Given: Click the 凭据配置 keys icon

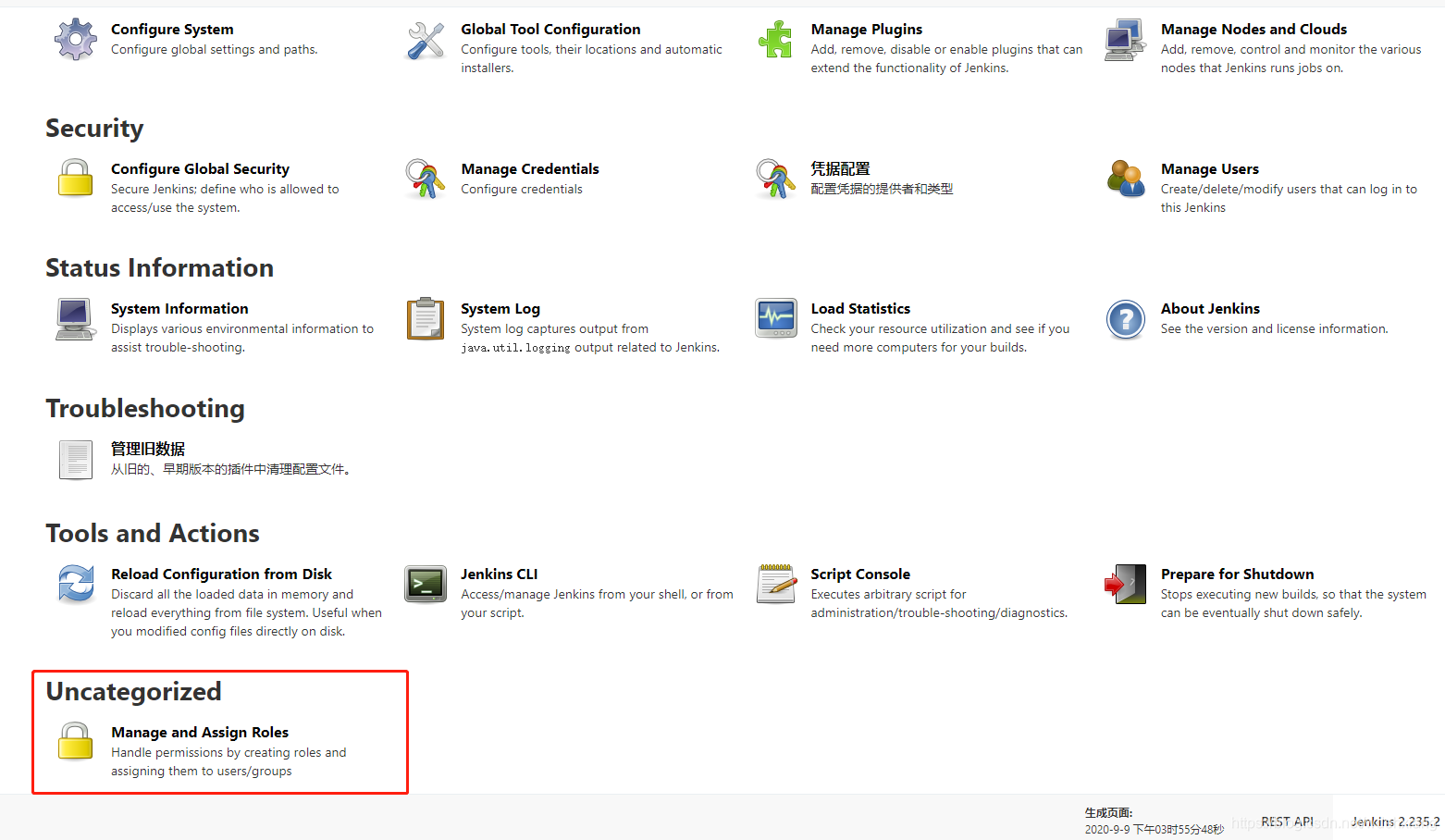Looking at the screenshot, I should pyautogui.click(x=775, y=179).
